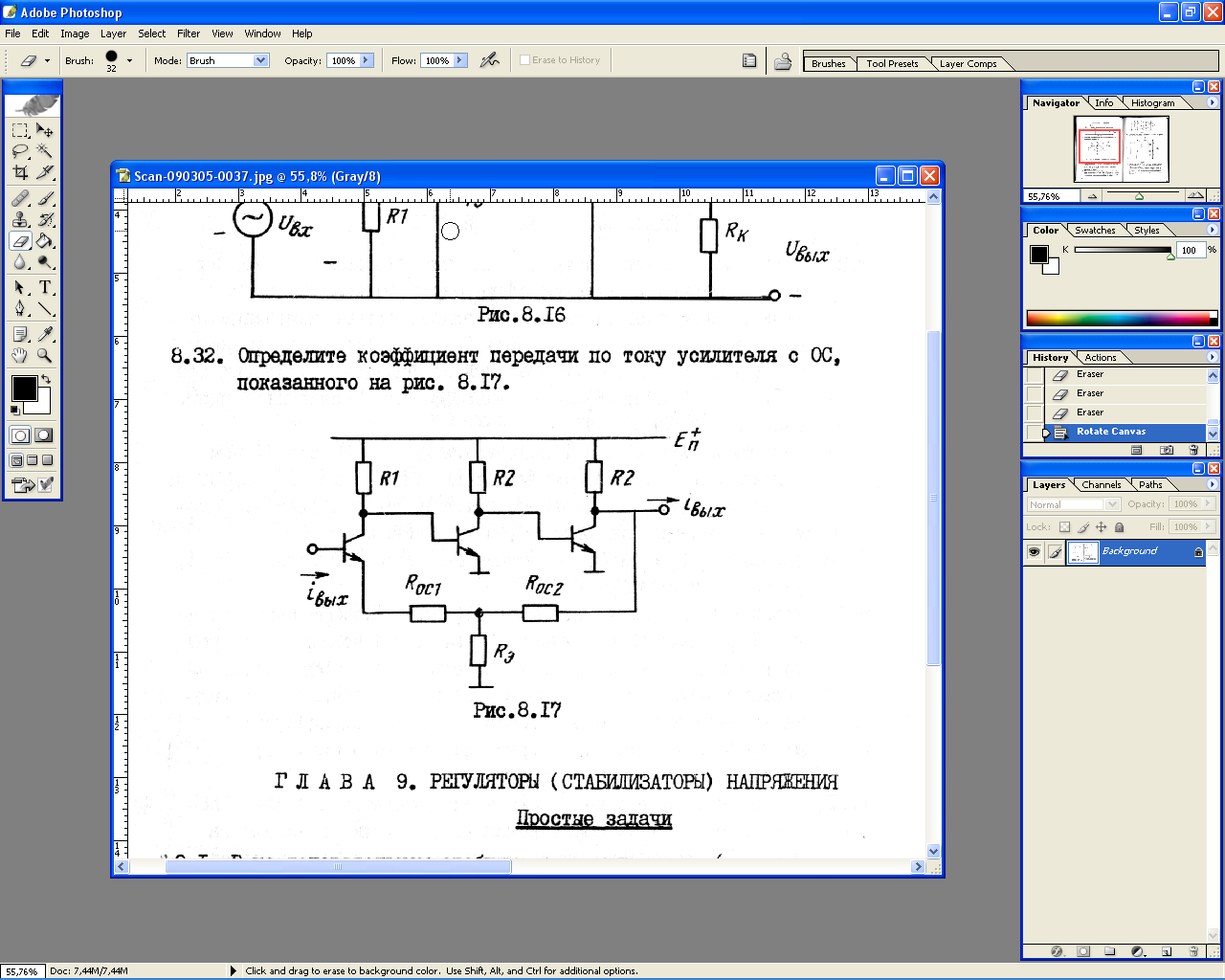Switch to standard screen mode
Image resolution: width=1225 pixels, height=980 pixels.
(17, 460)
